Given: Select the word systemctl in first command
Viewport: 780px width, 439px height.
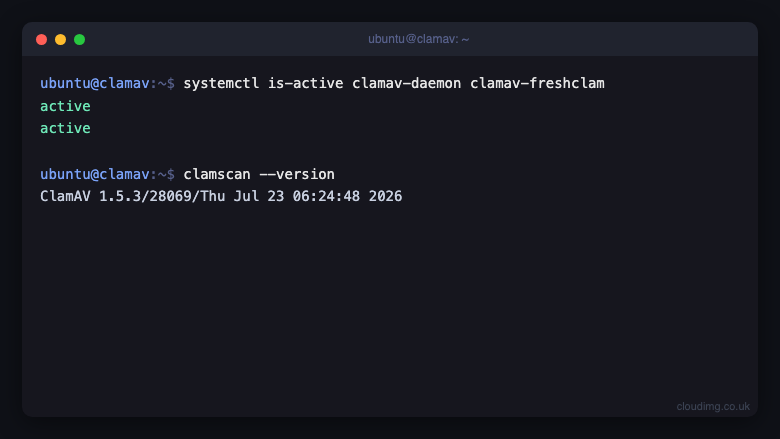Looking at the screenshot, I should [x=221, y=83].
